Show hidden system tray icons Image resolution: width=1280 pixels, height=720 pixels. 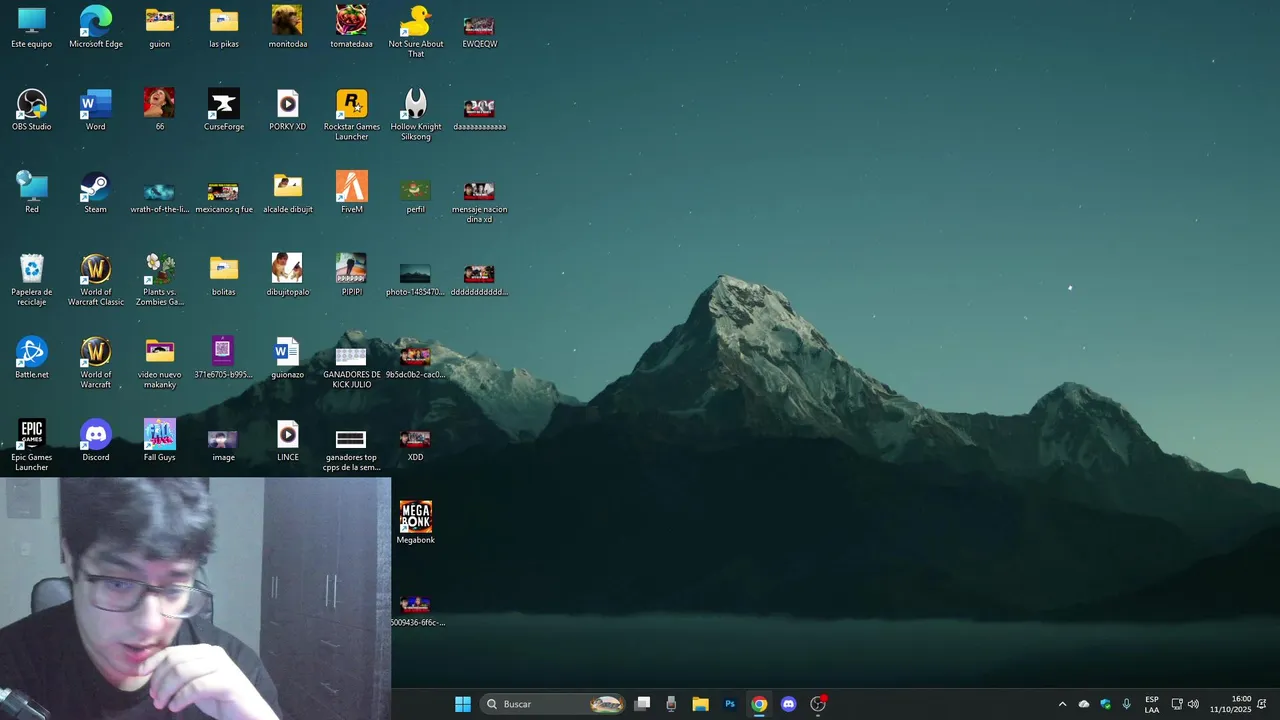[1062, 704]
